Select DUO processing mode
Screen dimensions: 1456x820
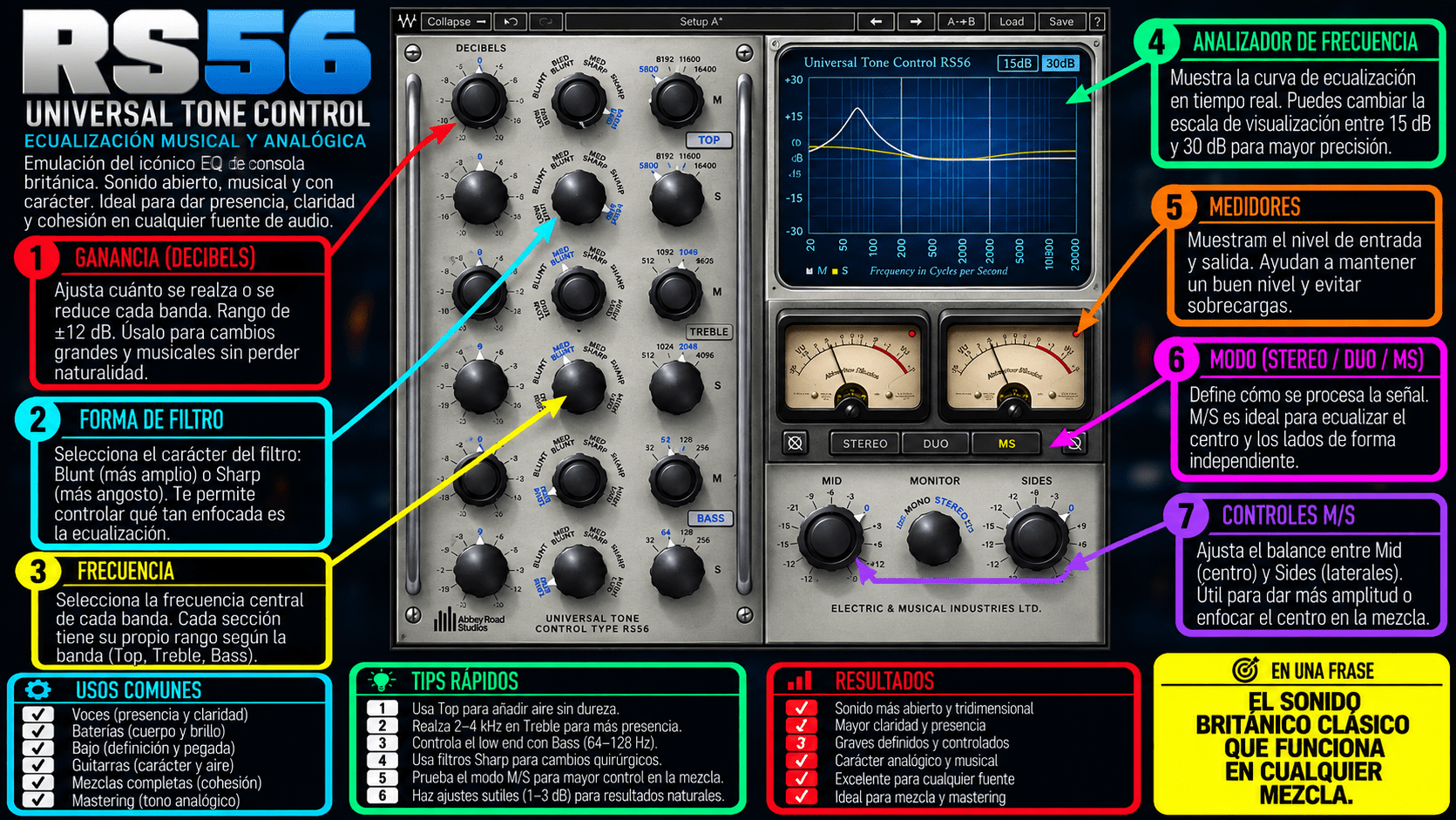[x=936, y=444]
